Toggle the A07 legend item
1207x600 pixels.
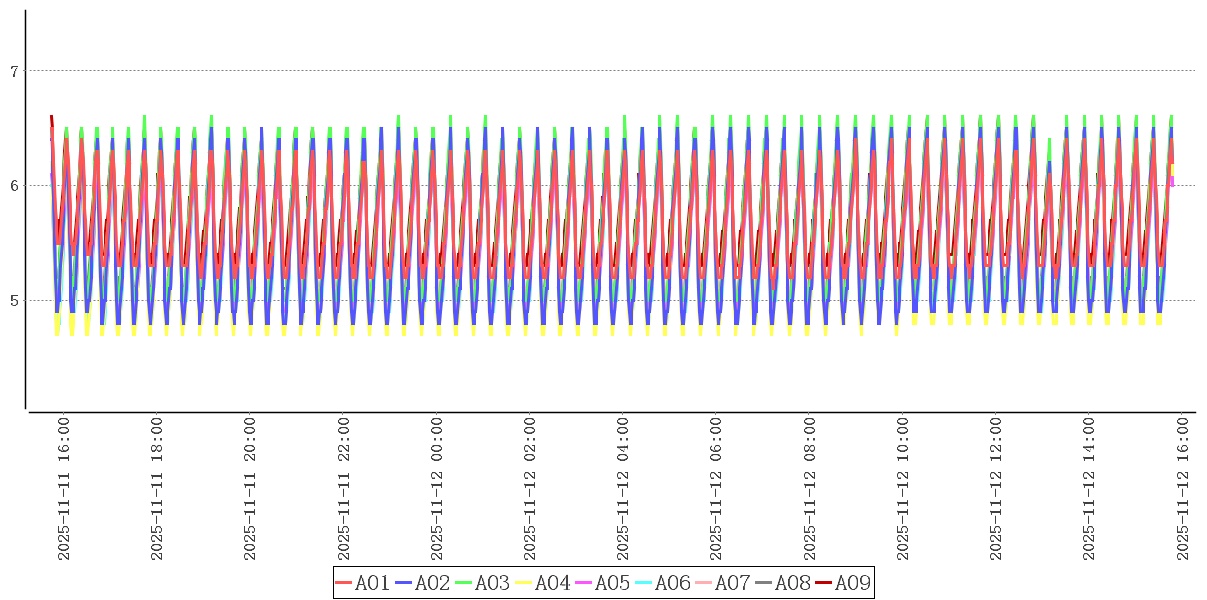point(722,583)
